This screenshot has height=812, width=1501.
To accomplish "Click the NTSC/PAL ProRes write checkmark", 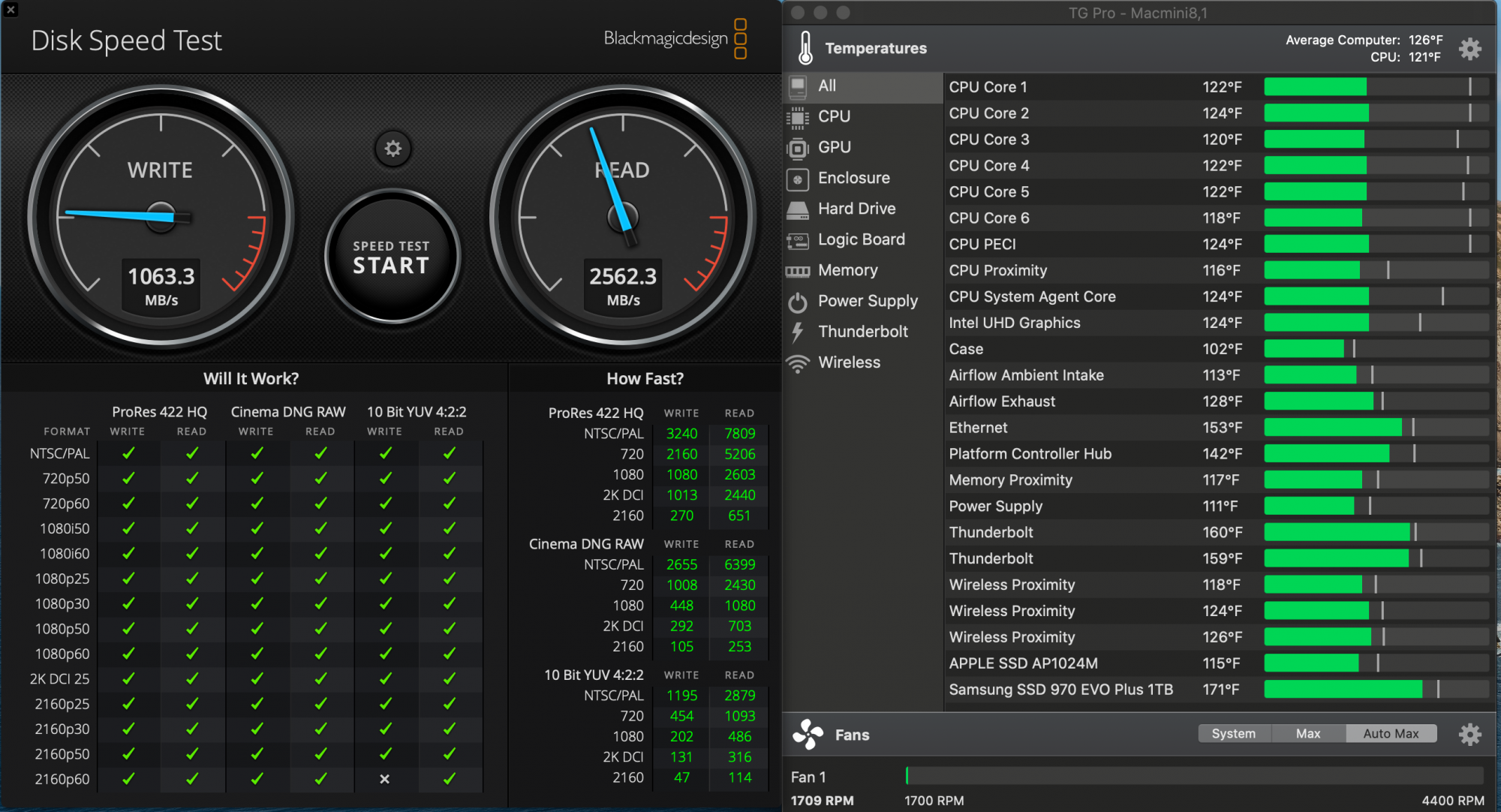I will click(128, 453).
